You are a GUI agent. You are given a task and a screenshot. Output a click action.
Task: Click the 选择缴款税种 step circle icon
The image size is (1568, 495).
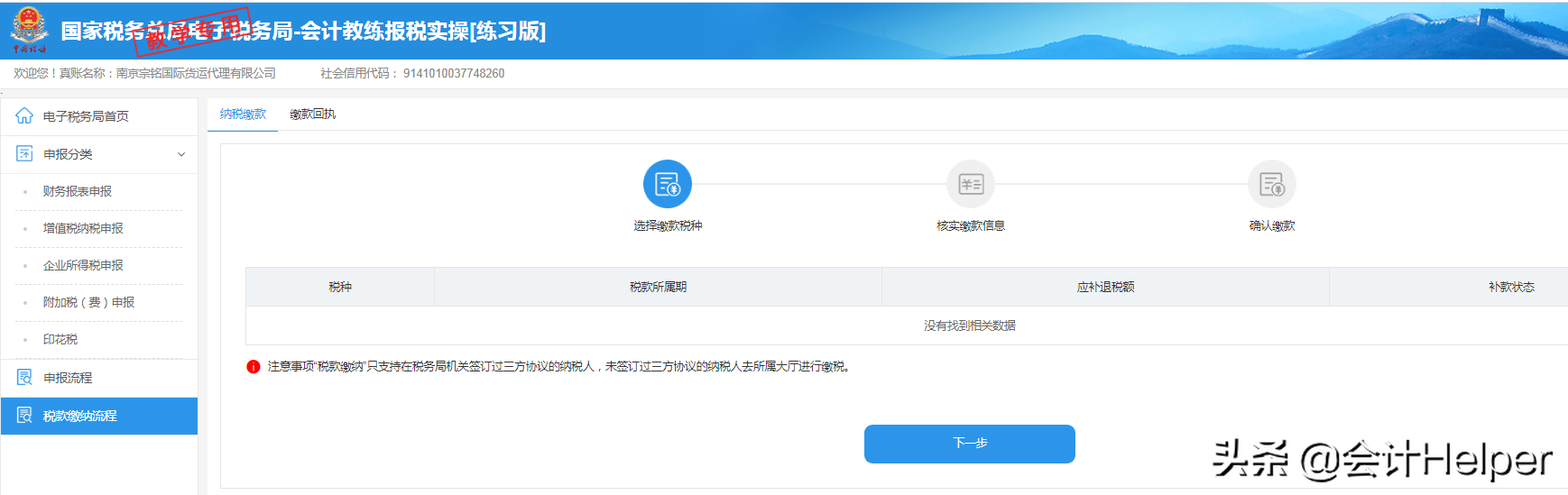[x=668, y=184]
